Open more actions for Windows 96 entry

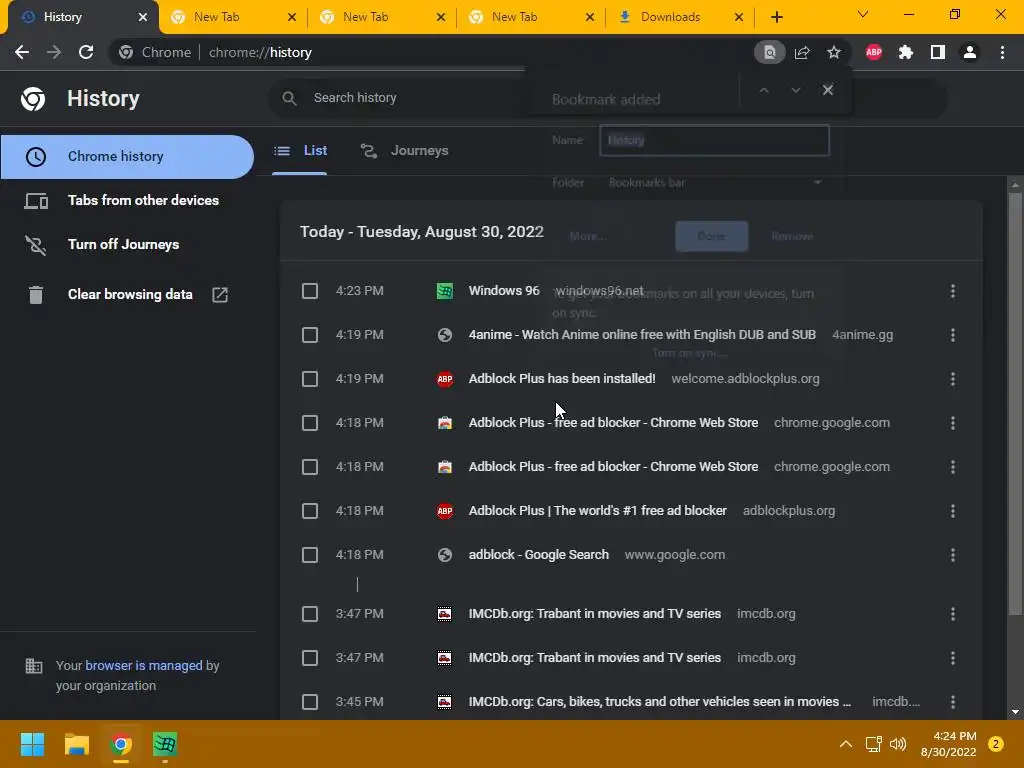pyautogui.click(x=953, y=291)
